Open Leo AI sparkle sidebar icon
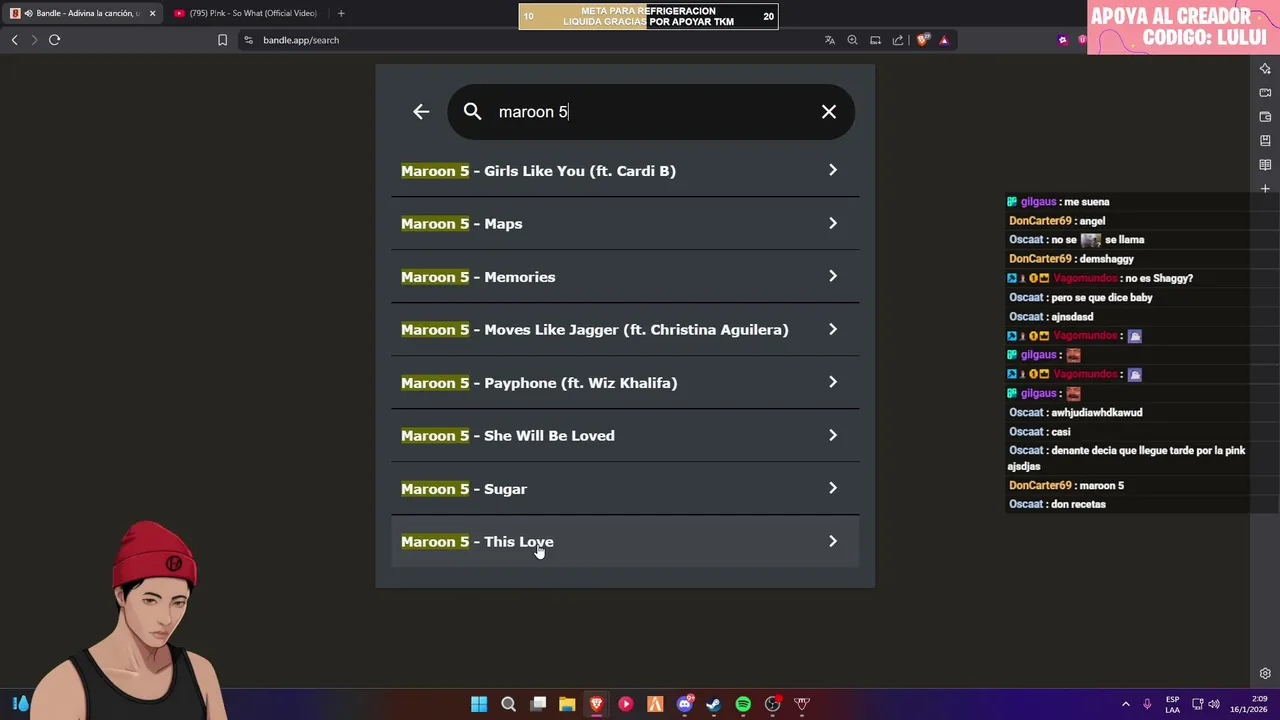Viewport: 1280px width, 720px height. tap(1265, 68)
